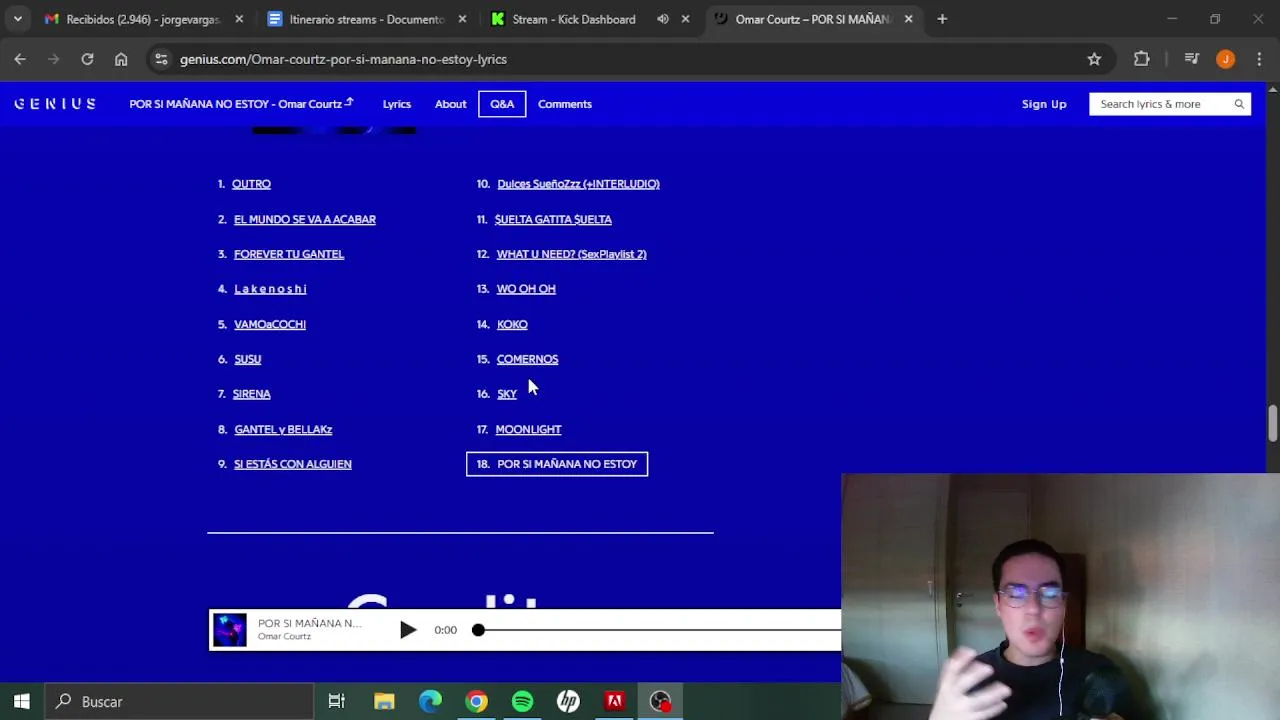
Task: Open Google Chrome from taskbar
Action: click(476, 702)
